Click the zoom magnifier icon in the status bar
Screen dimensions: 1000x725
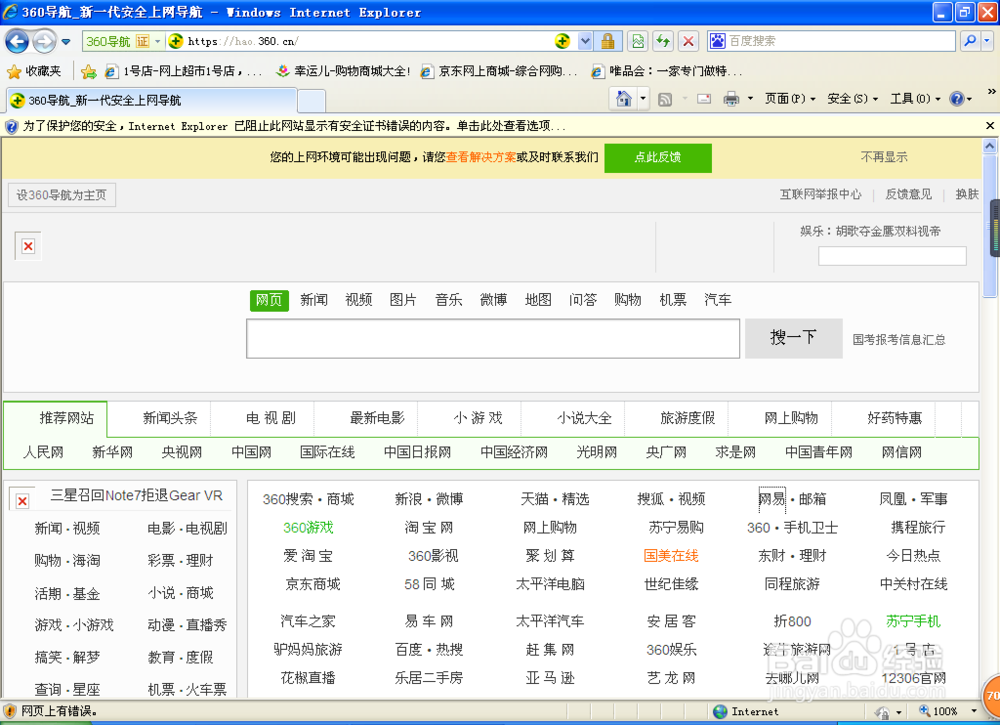tap(924, 712)
